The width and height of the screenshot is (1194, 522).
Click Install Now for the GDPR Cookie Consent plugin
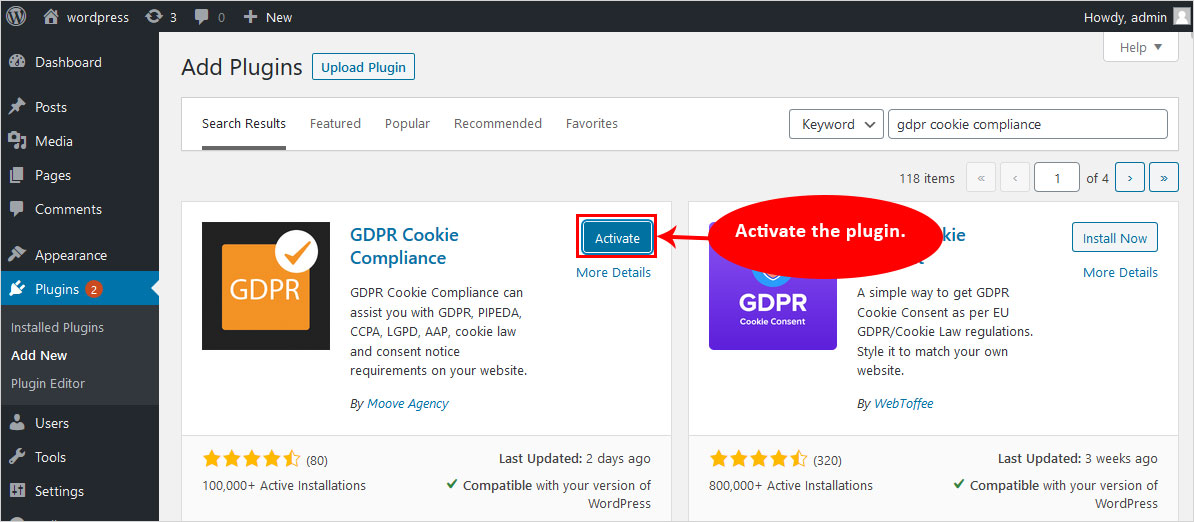(x=1114, y=238)
